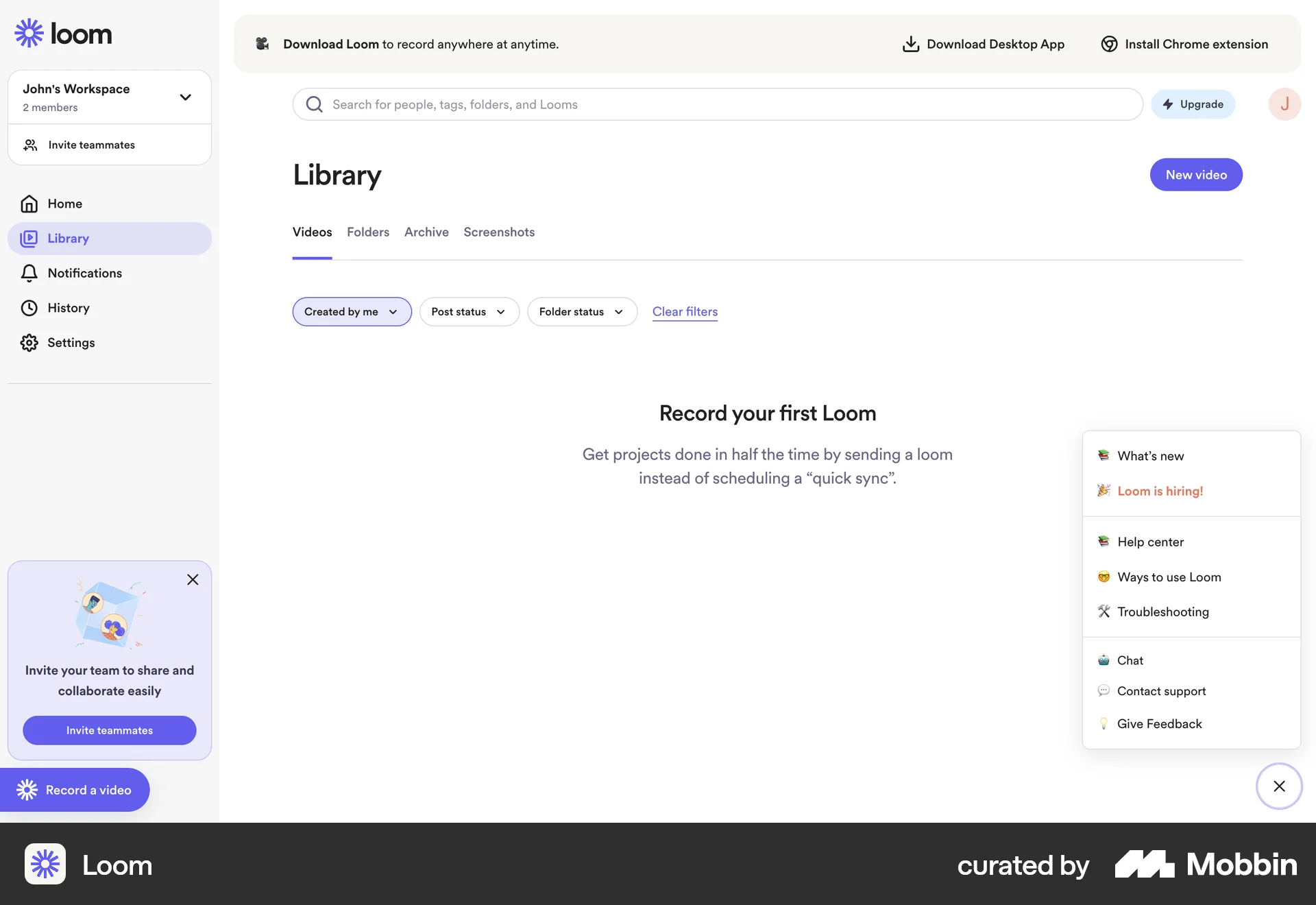Image resolution: width=1316 pixels, height=905 pixels.
Task: Click the Clear filters link
Action: (685, 311)
